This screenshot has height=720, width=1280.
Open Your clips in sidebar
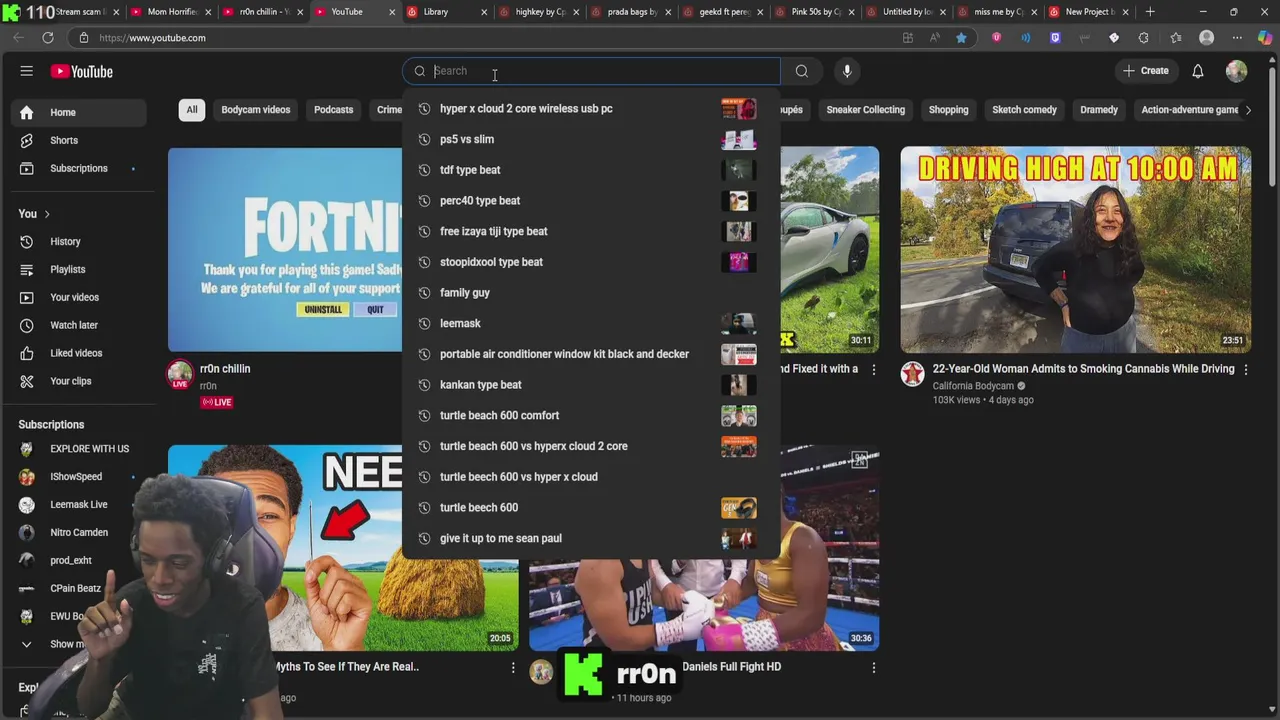coord(80,381)
